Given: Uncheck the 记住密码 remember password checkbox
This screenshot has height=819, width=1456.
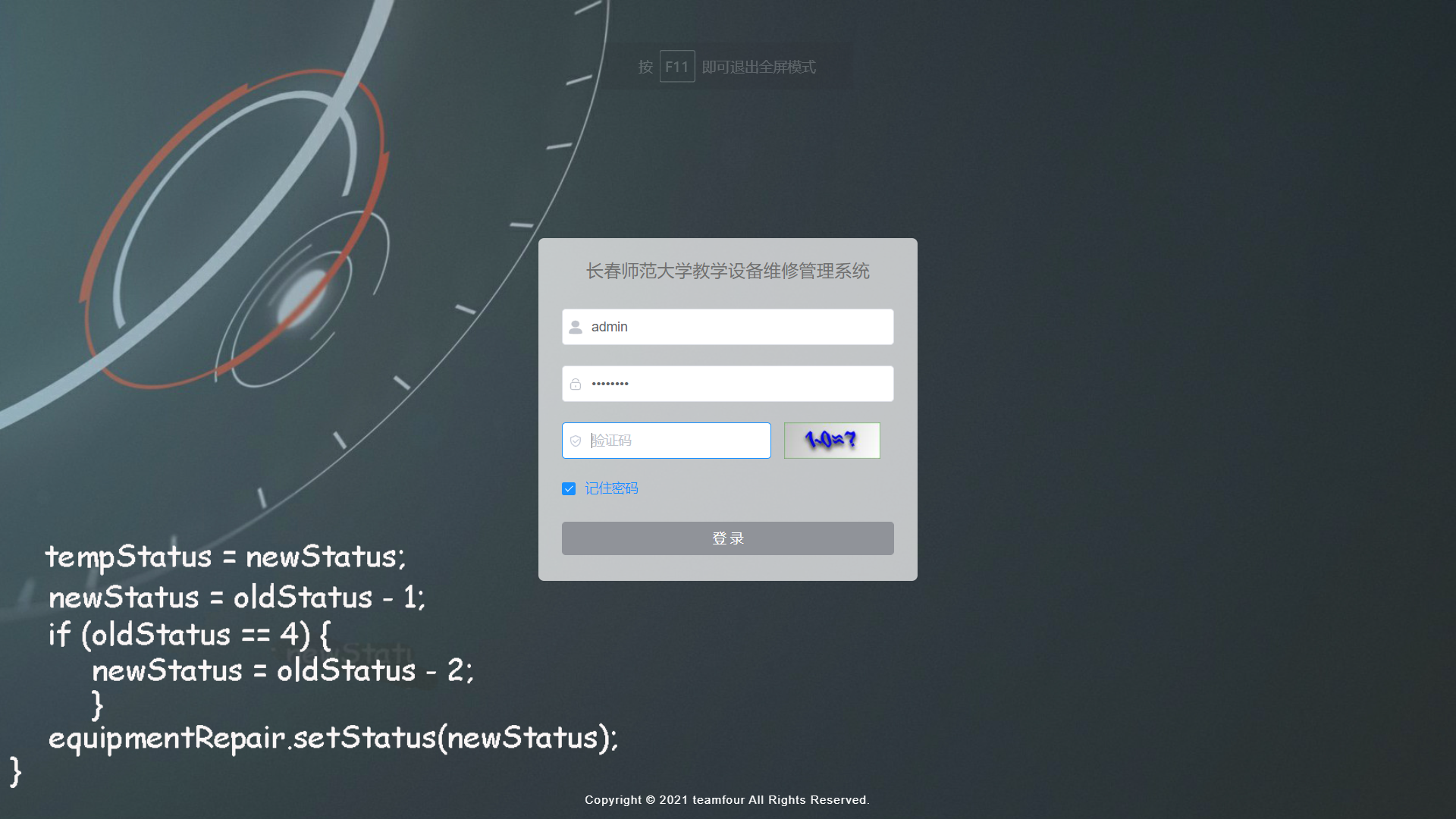Looking at the screenshot, I should tap(569, 488).
